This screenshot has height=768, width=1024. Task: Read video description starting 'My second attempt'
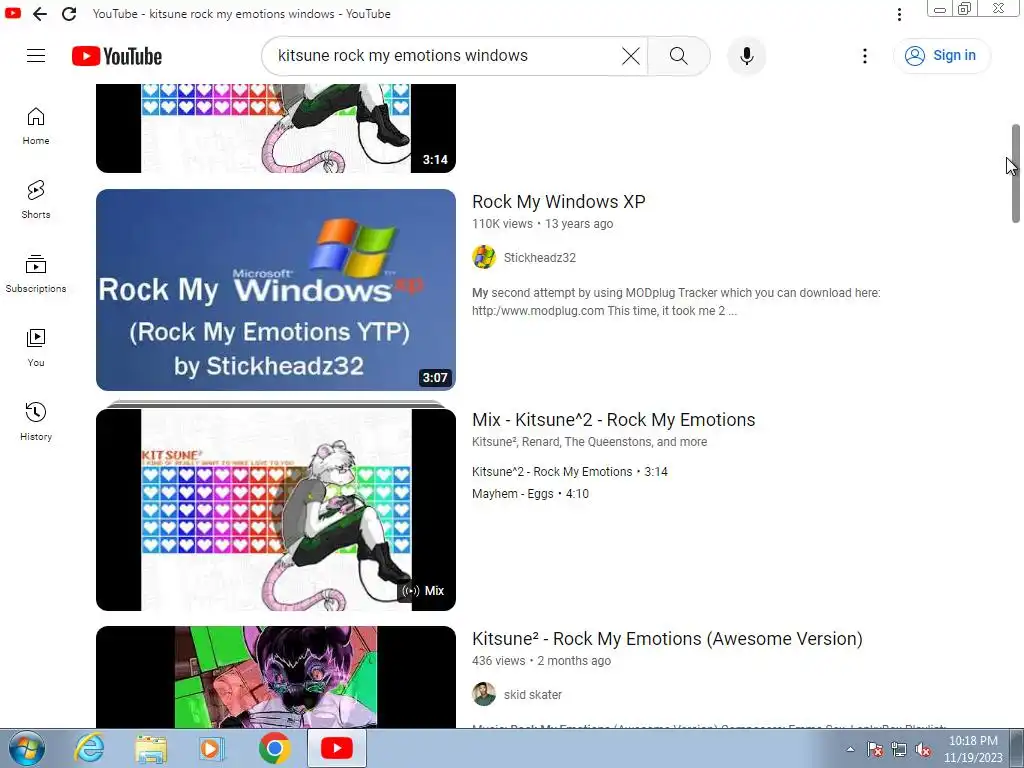coord(676,302)
